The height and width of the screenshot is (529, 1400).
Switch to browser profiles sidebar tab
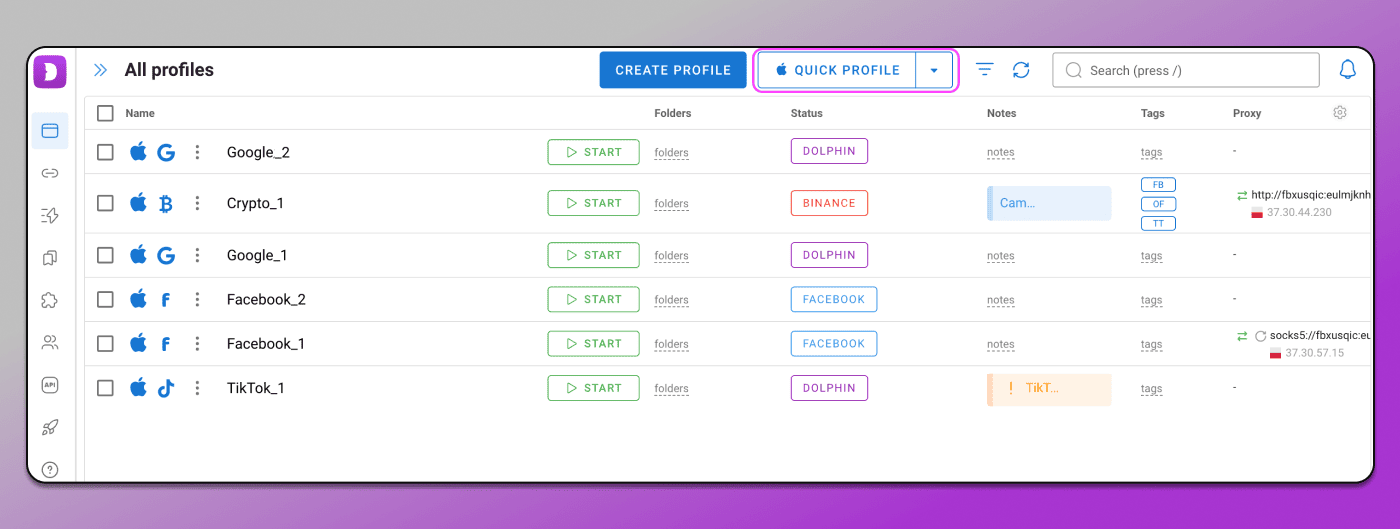tap(50, 130)
